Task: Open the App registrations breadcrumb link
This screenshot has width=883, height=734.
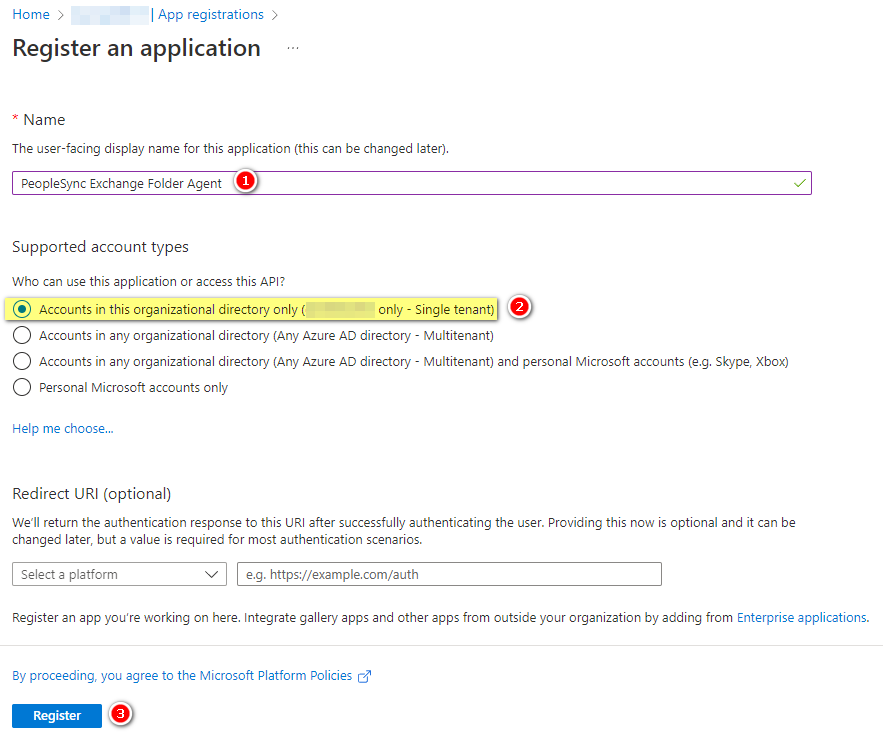Action: pos(211,15)
